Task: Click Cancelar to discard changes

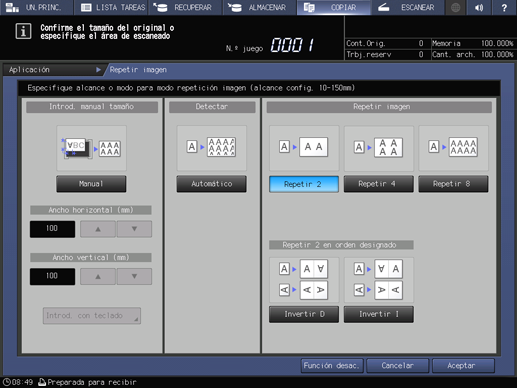Action: pyautogui.click(x=398, y=366)
